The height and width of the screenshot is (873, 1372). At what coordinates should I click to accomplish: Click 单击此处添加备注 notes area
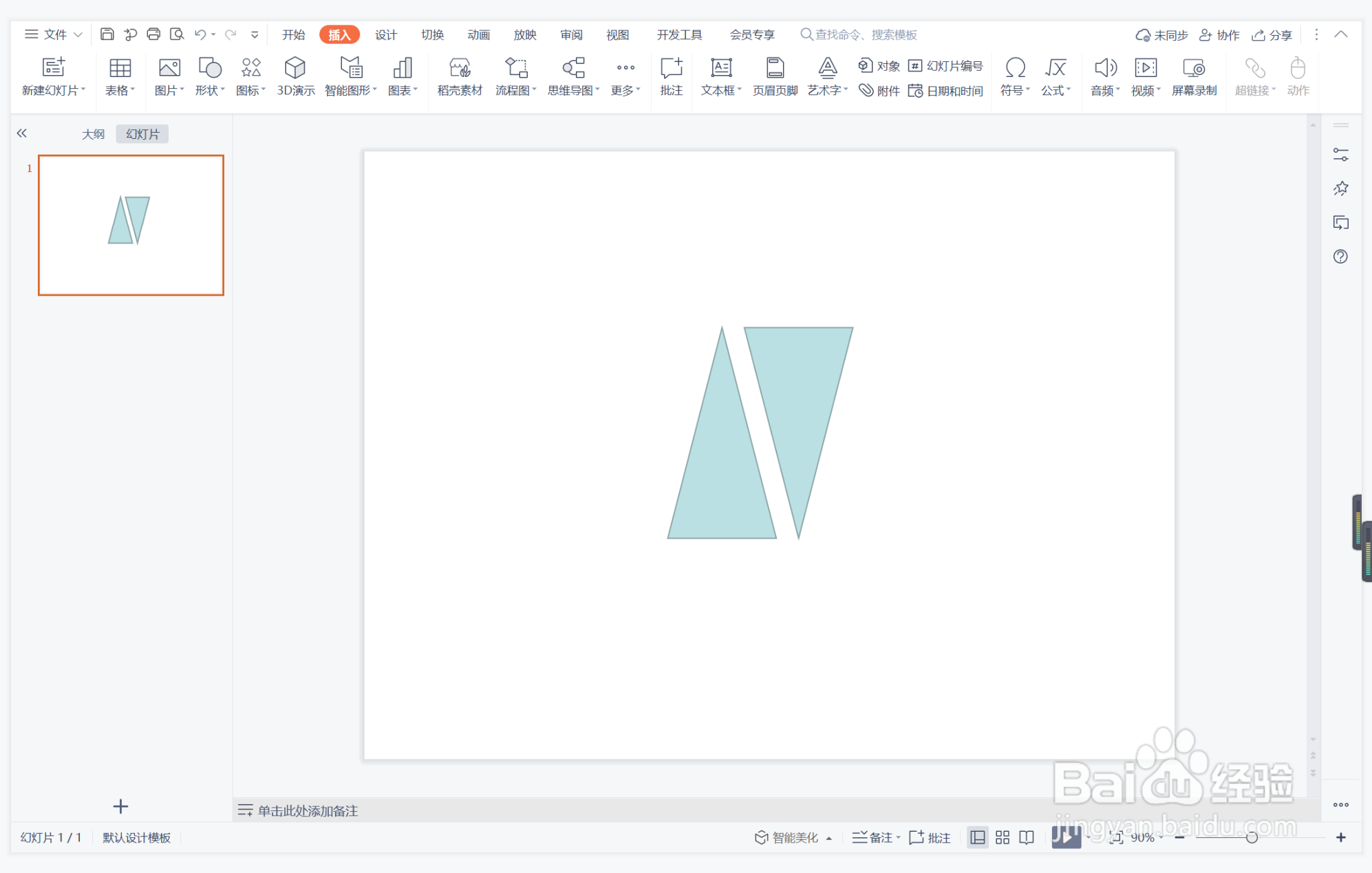[x=308, y=810]
